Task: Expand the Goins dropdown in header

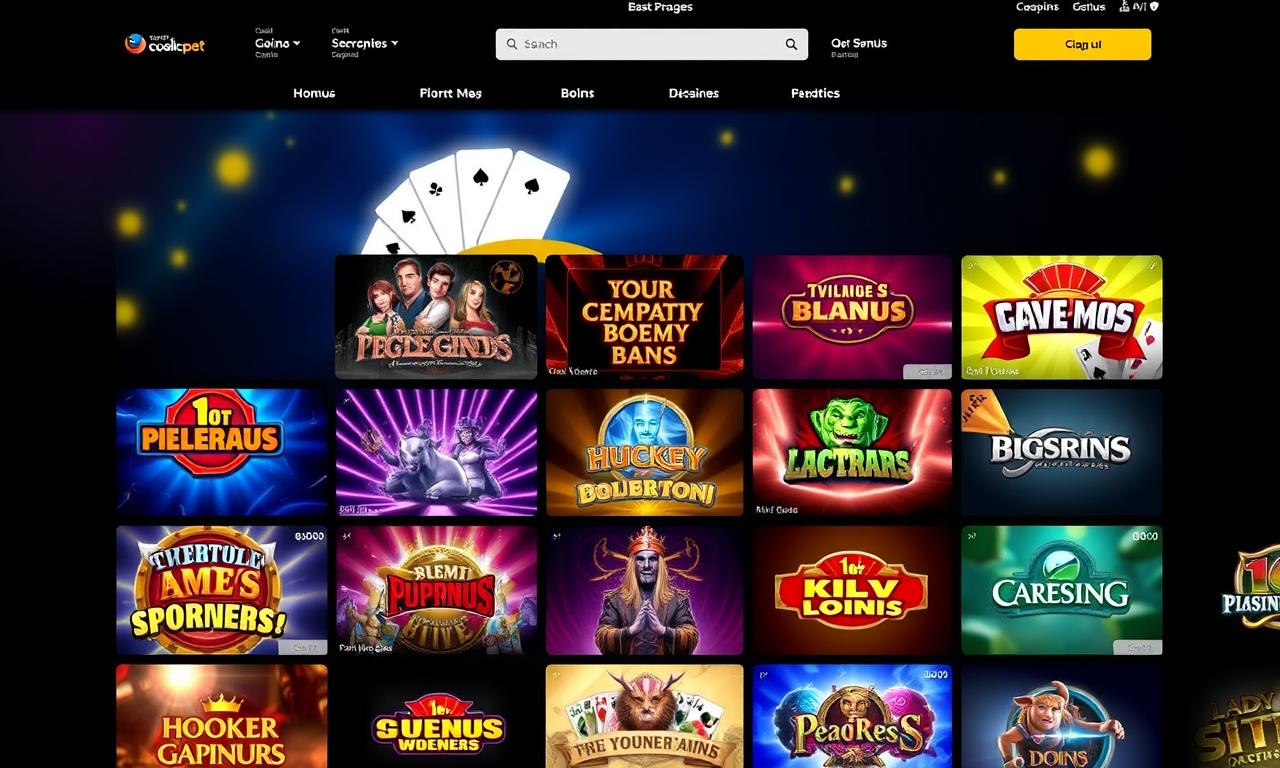Action: [277, 43]
